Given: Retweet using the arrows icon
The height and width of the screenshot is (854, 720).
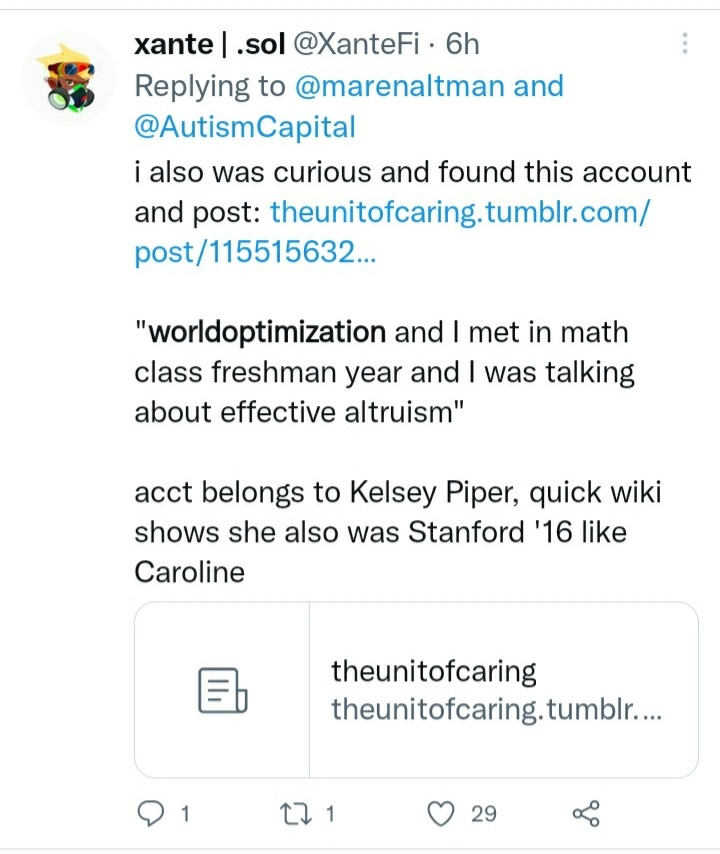Looking at the screenshot, I should point(294,813).
